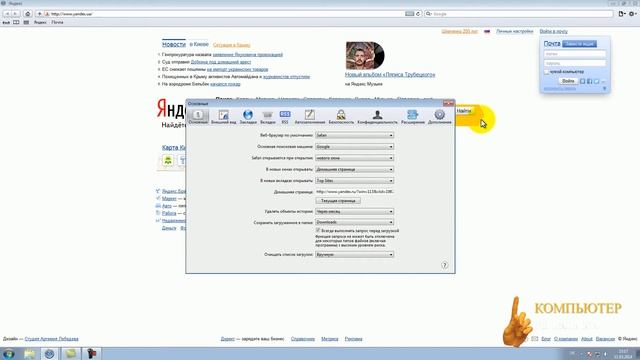Click browser Forward arrow button
This screenshot has height=360, width=640.
pos(15,14)
